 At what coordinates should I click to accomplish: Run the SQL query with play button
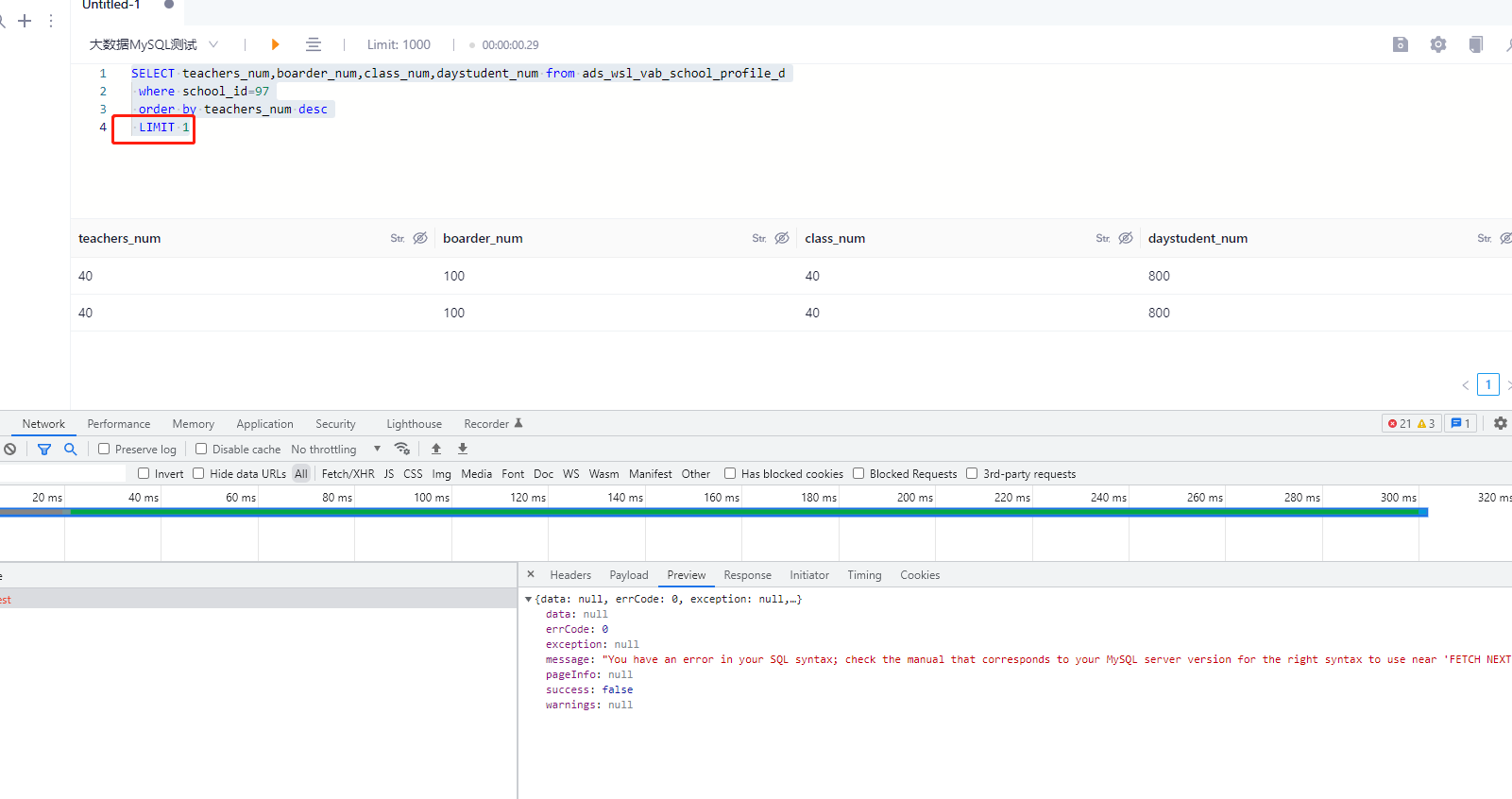275,44
